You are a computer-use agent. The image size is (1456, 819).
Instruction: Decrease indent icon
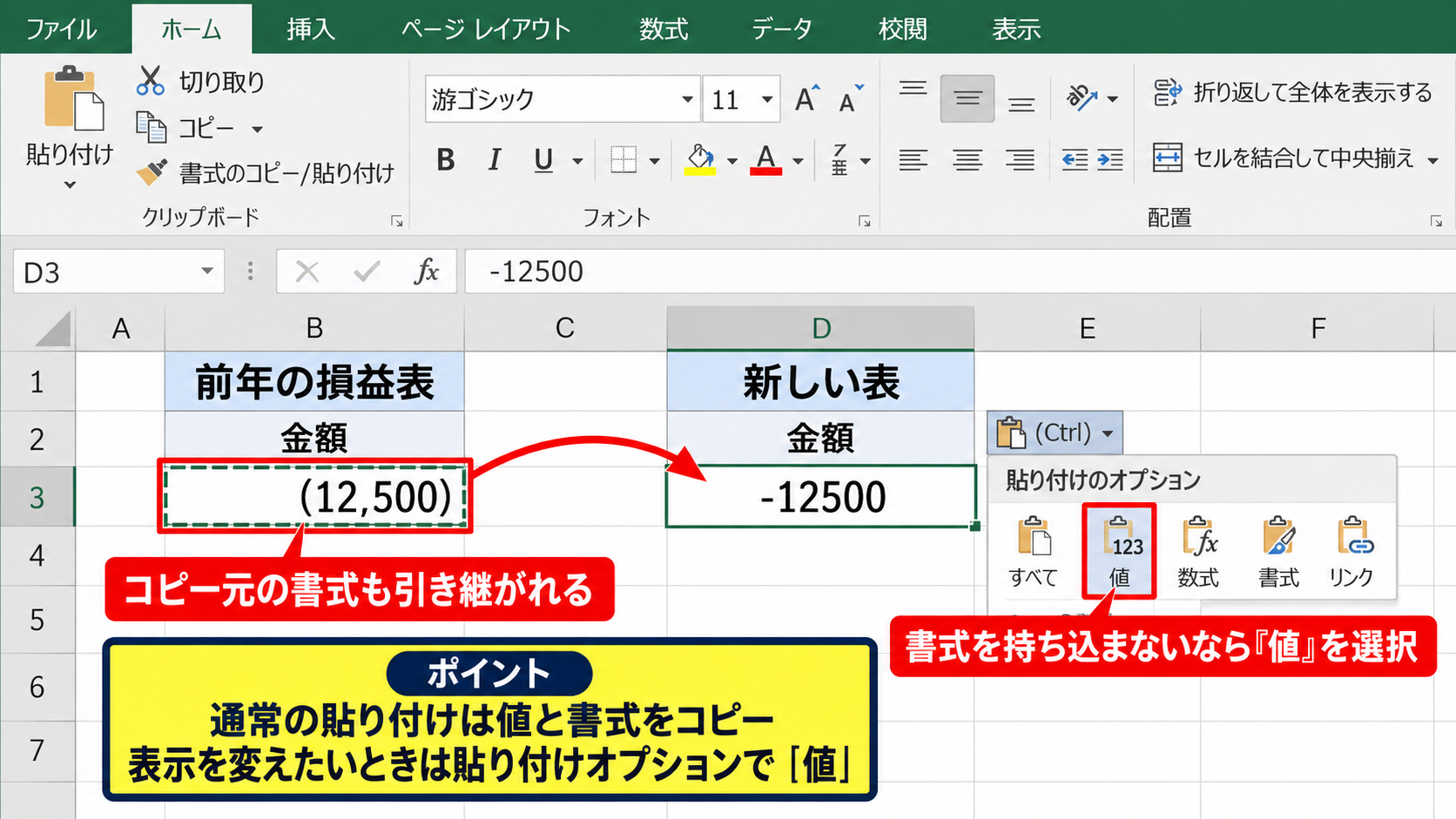[x=1075, y=160]
